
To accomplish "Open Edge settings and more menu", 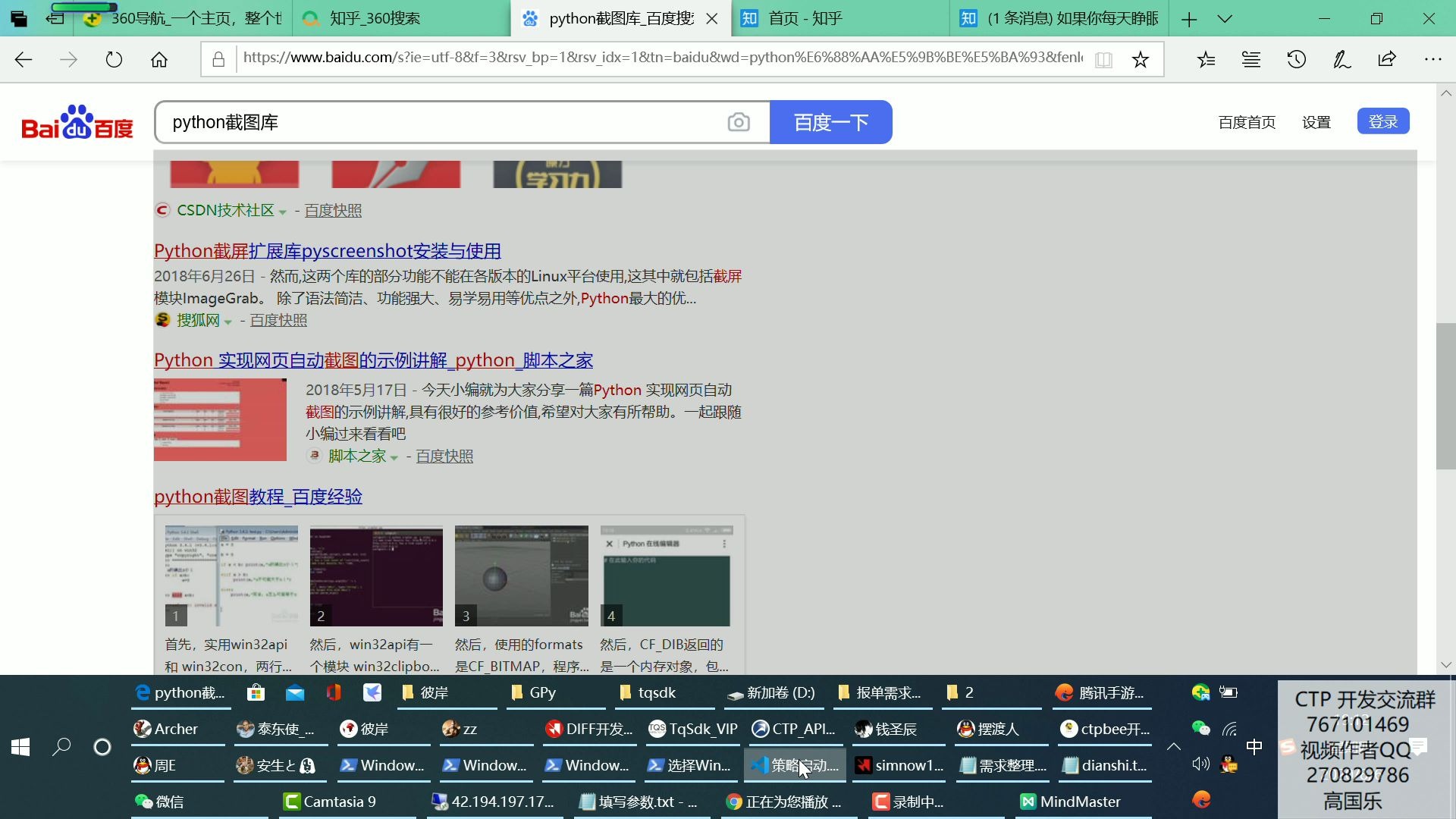I will pyautogui.click(x=1432, y=59).
